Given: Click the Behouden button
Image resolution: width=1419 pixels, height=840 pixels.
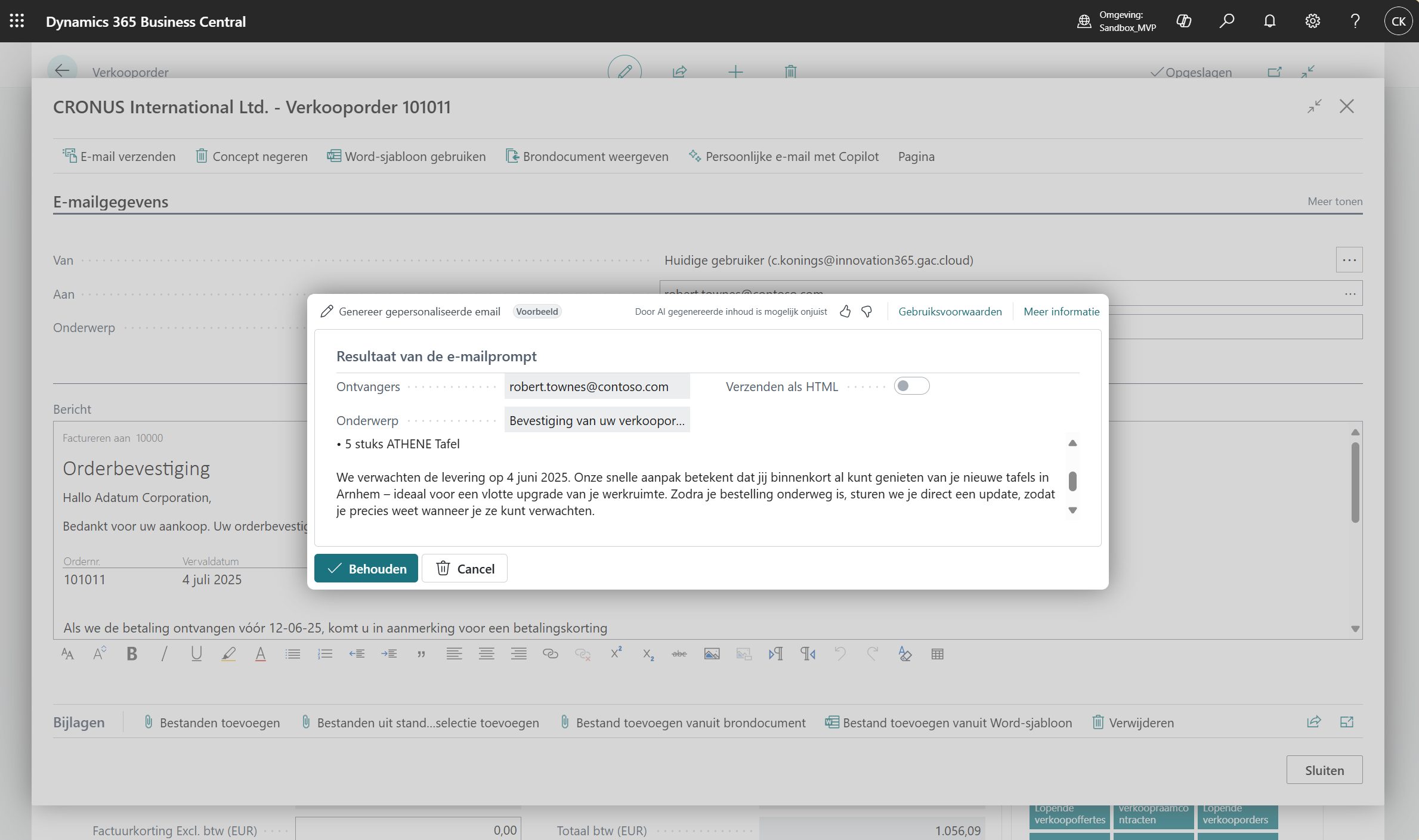Looking at the screenshot, I should click(x=366, y=569).
